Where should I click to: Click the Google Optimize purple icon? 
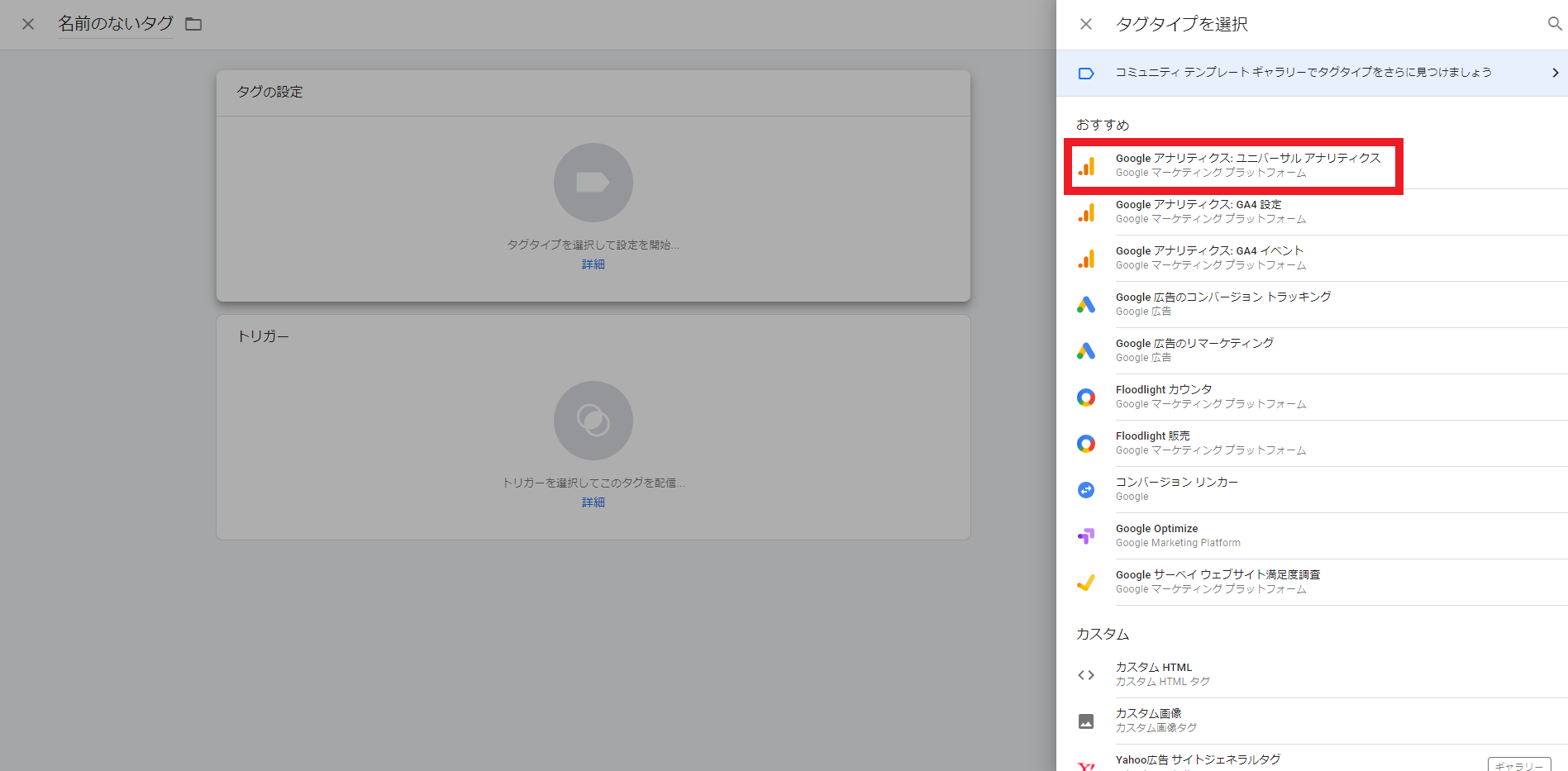pyautogui.click(x=1086, y=536)
